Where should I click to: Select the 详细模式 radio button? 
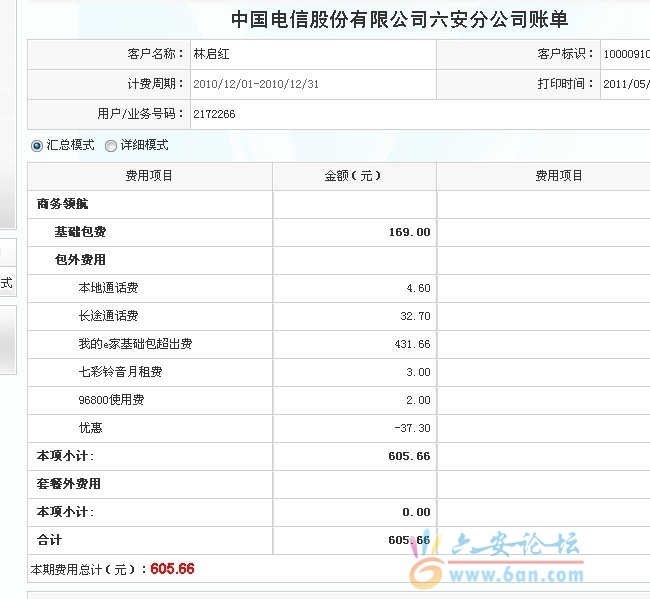pos(111,145)
